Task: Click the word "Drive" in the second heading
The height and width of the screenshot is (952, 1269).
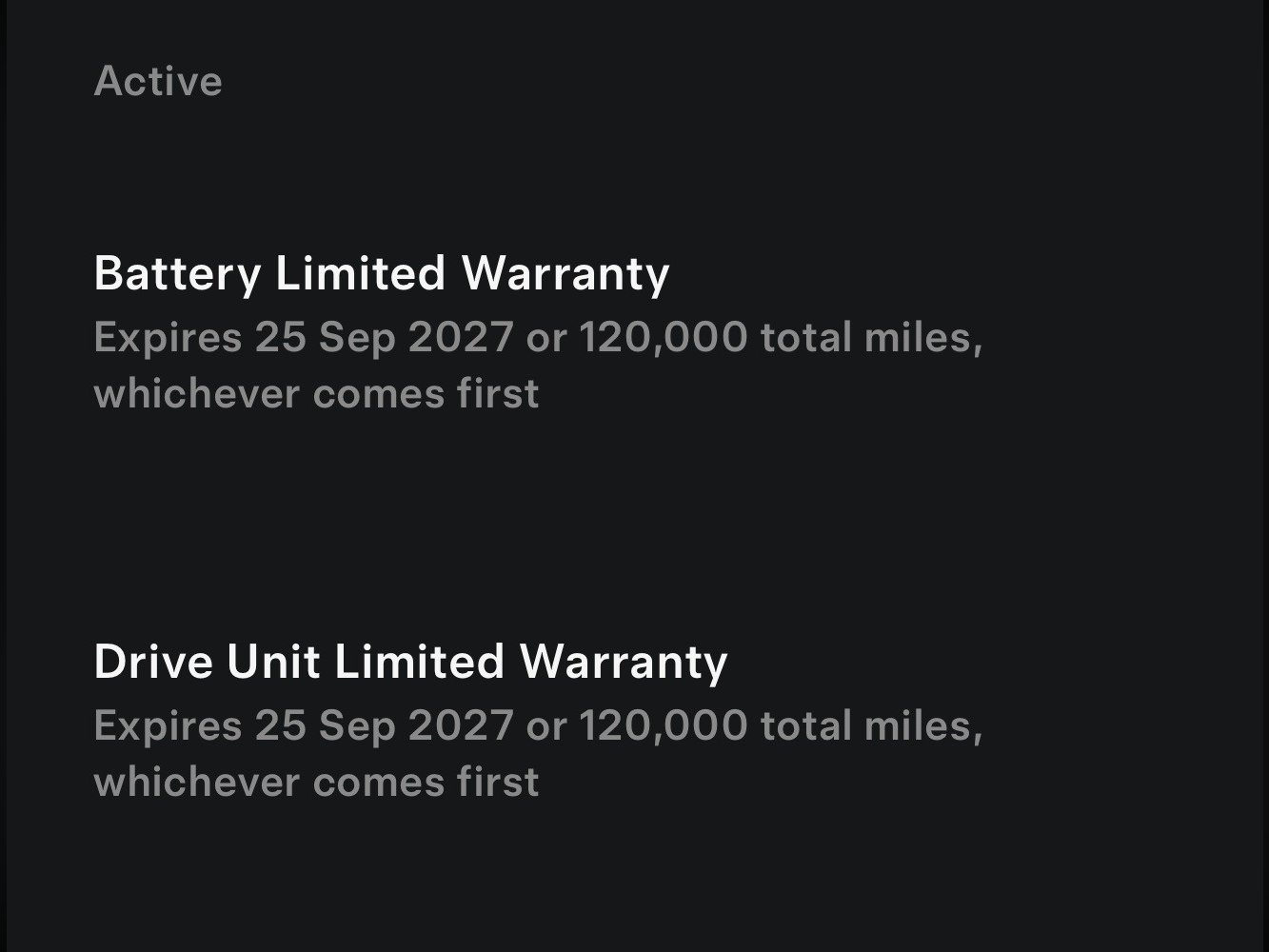Action: pyautogui.click(x=153, y=662)
